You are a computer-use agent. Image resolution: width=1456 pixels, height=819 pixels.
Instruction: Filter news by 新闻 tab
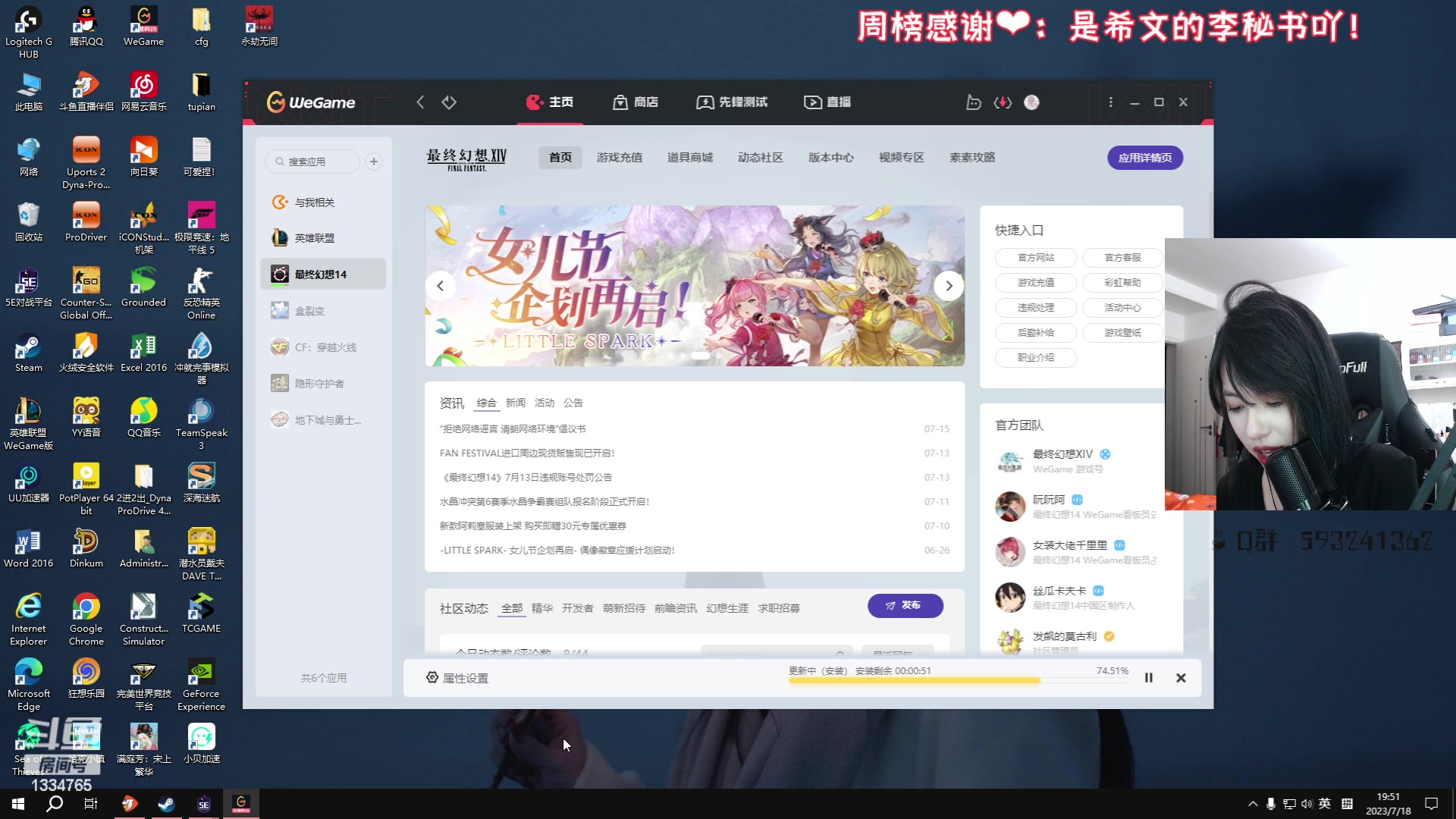[x=516, y=403]
